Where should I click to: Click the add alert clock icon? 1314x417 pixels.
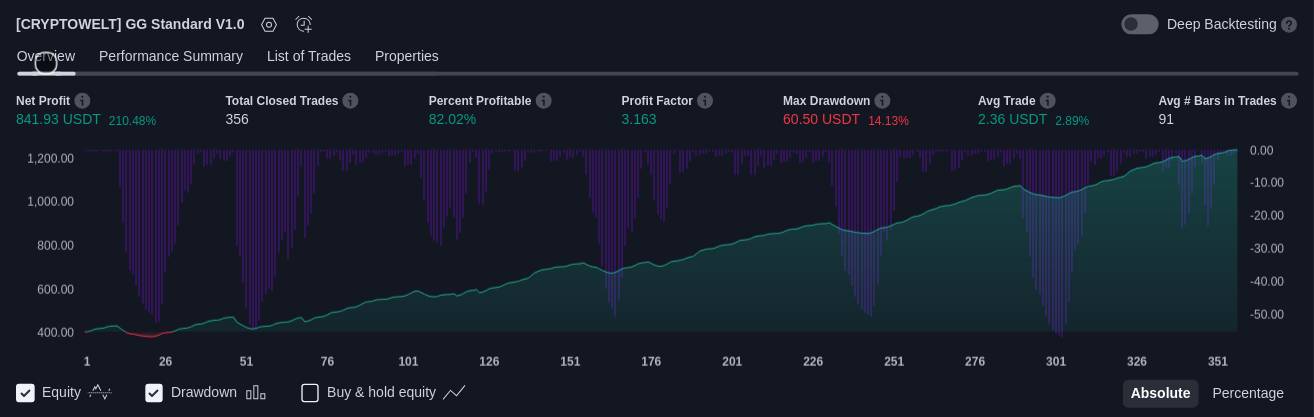[x=304, y=25]
